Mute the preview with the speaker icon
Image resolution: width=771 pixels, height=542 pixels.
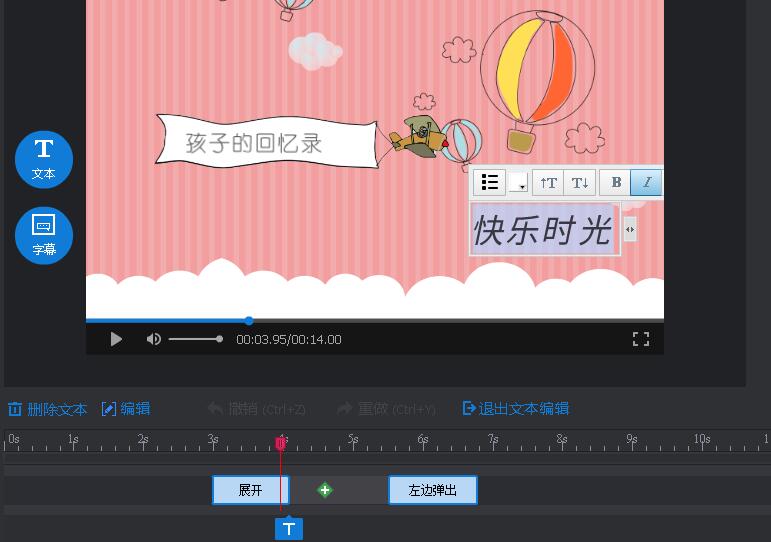pyautogui.click(x=153, y=339)
